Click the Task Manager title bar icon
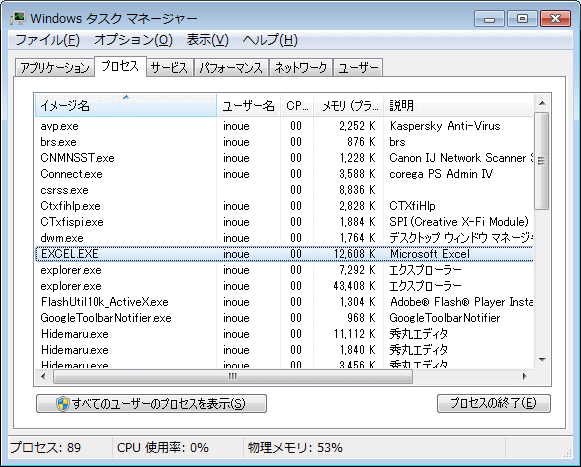 click(x=17, y=19)
